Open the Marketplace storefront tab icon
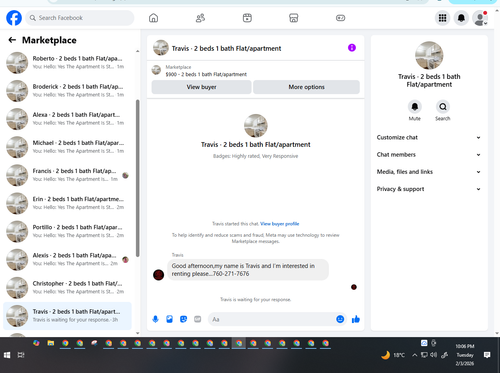500x373 pixels. point(294,18)
